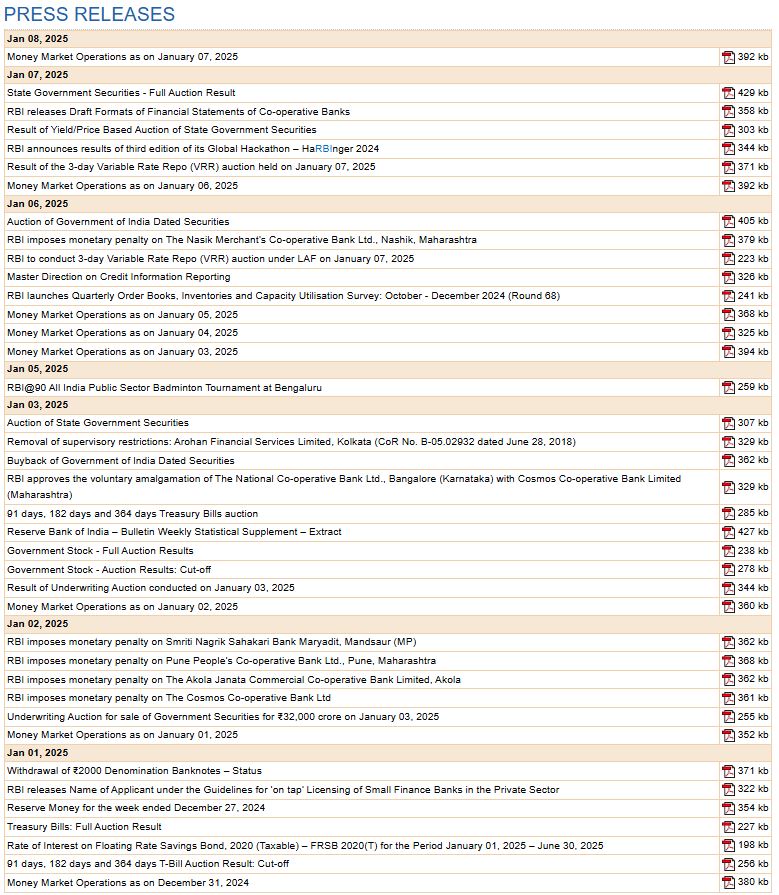Download PDF for Treasury Bills: Full Auction Result
The image size is (779, 895).
coord(728,827)
